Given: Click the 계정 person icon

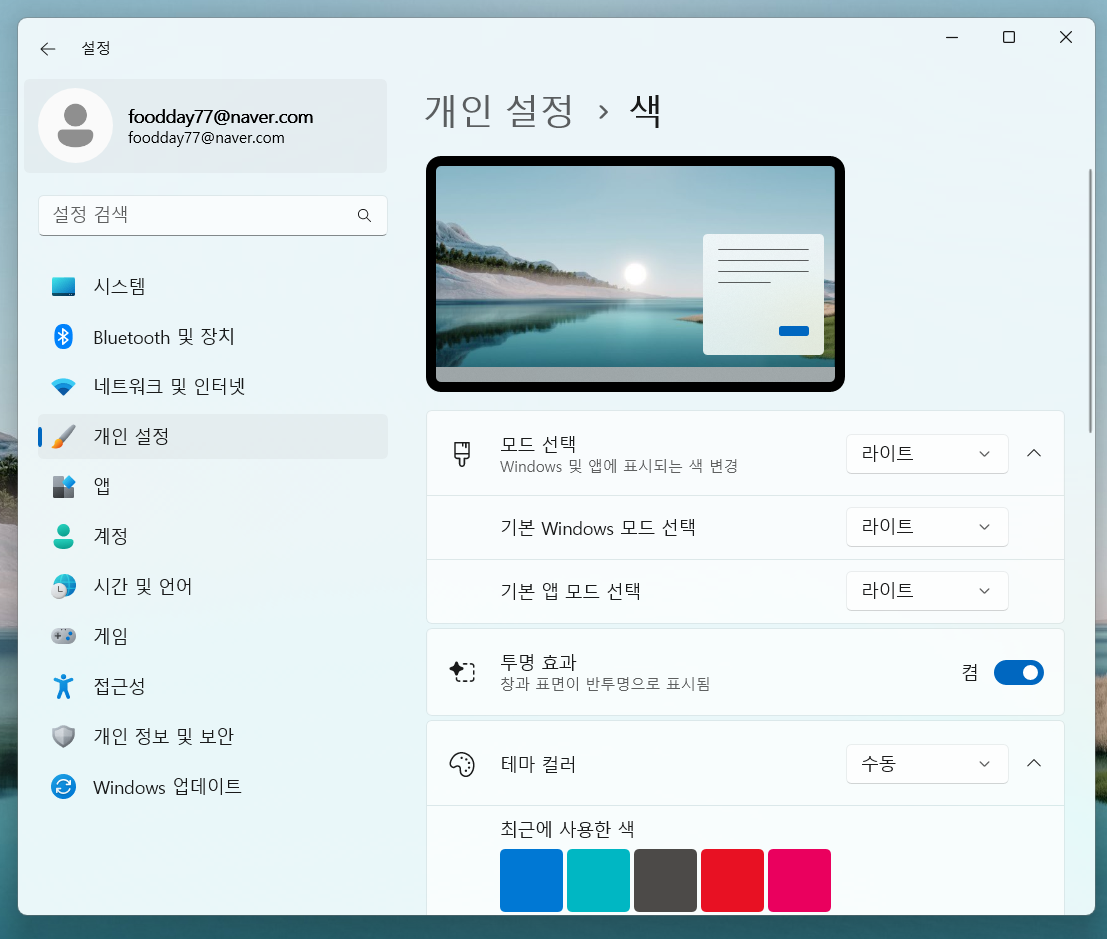Looking at the screenshot, I should 64,537.
